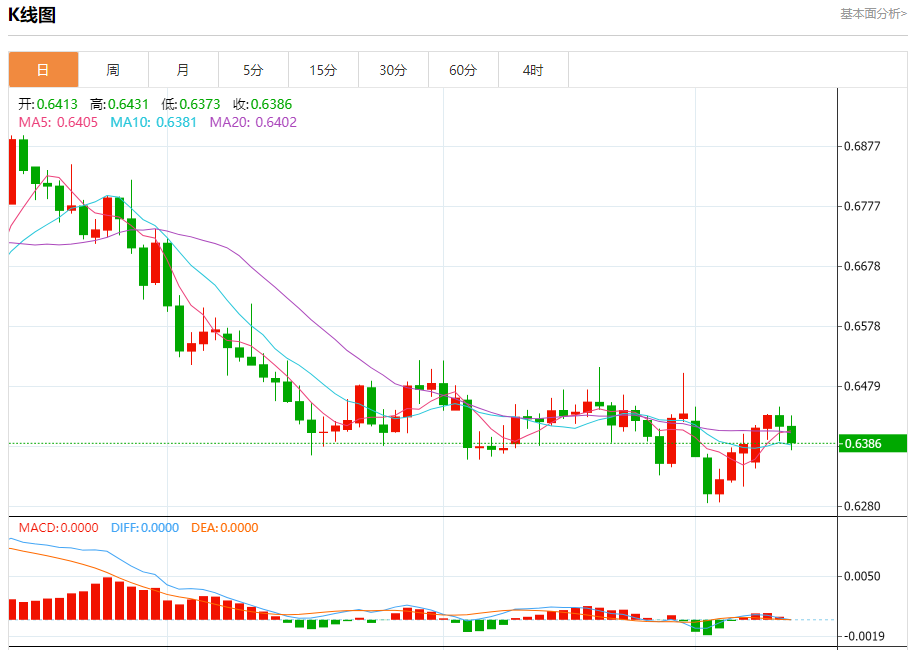918x650 pixels.
Task: Open the 5分 interval tab
Action: pyautogui.click(x=253, y=70)
